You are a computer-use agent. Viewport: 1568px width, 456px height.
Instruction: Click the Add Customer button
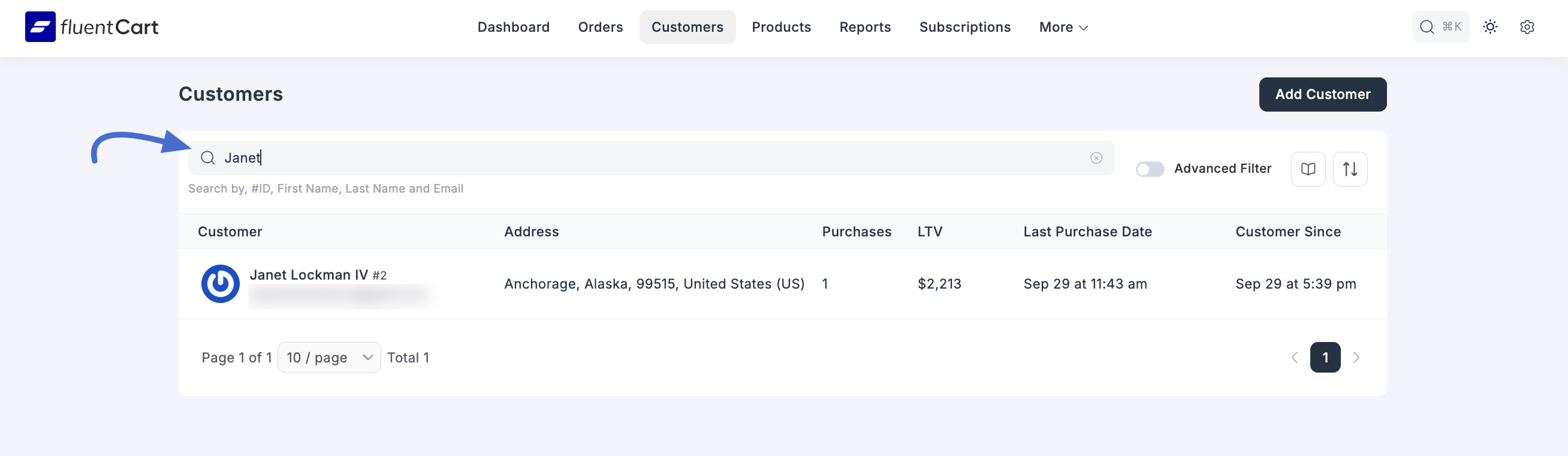[1322, 94]
